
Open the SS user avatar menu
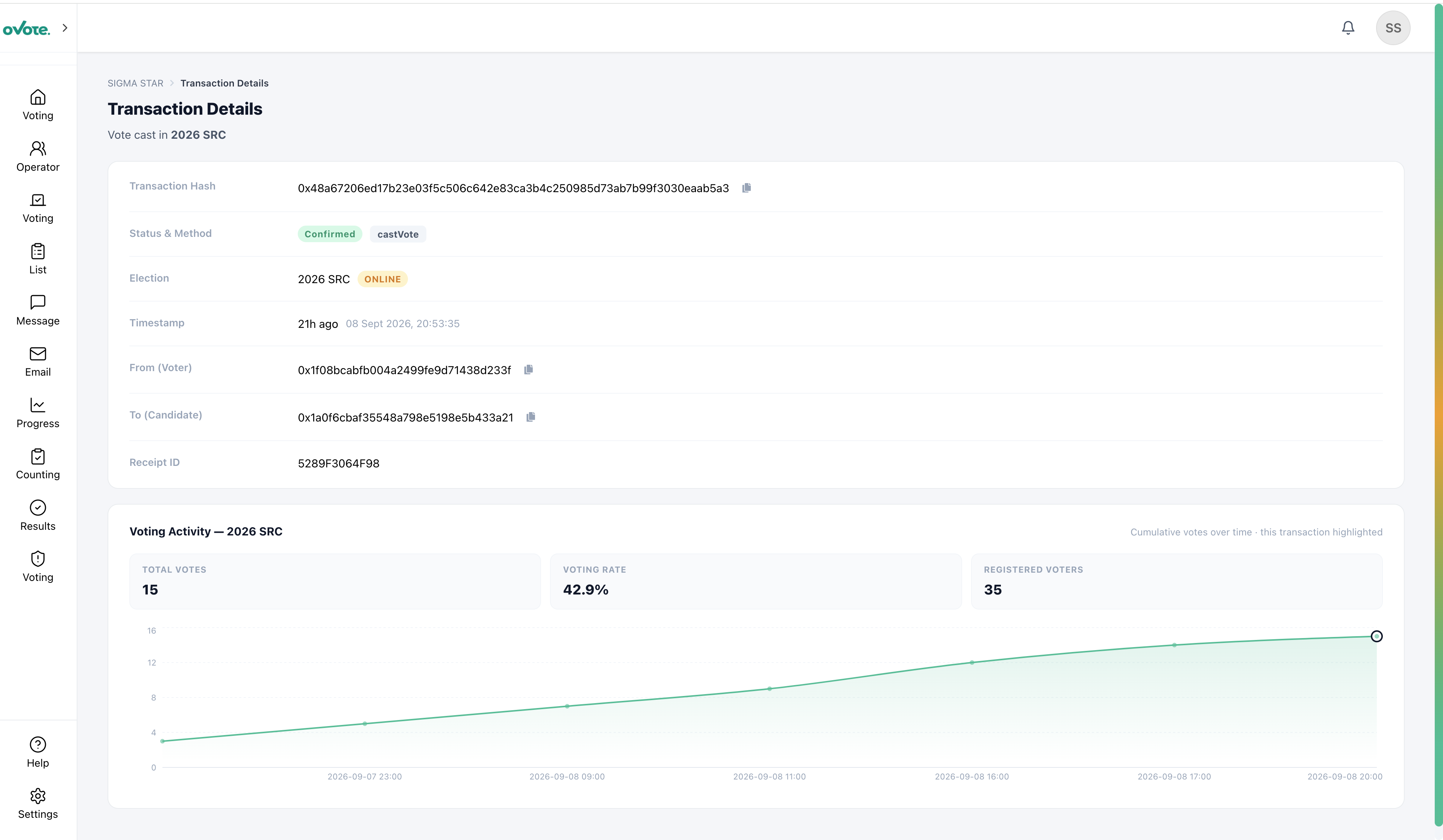tap(1393, 27)
